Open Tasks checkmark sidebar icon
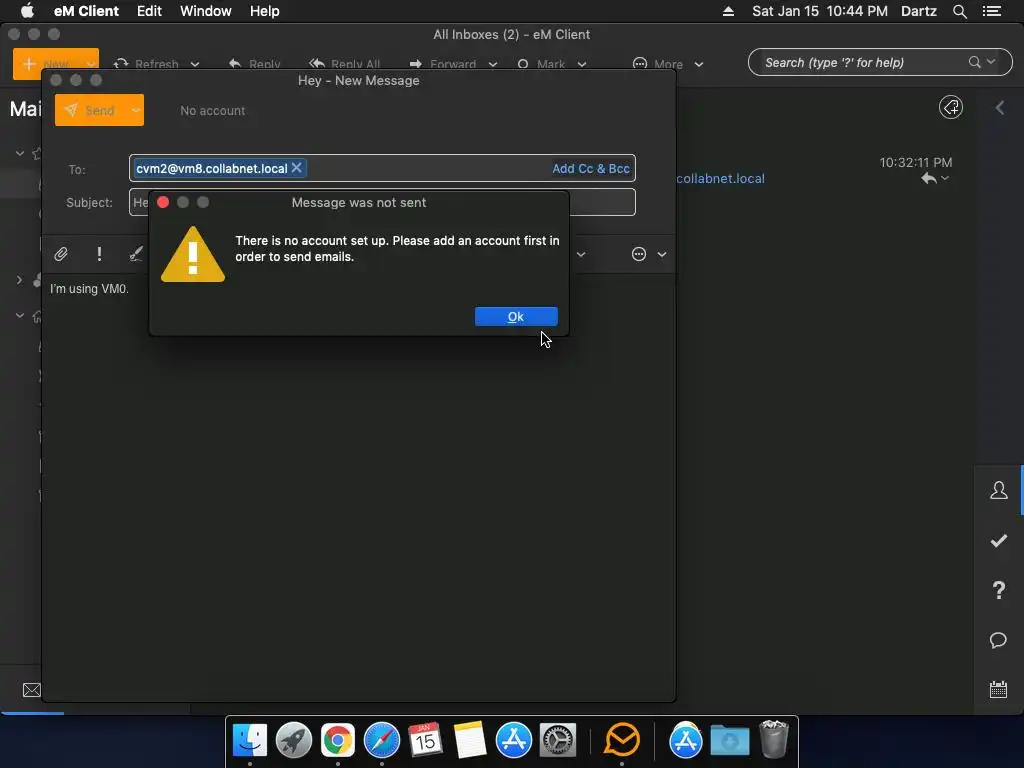 [999, 540]
